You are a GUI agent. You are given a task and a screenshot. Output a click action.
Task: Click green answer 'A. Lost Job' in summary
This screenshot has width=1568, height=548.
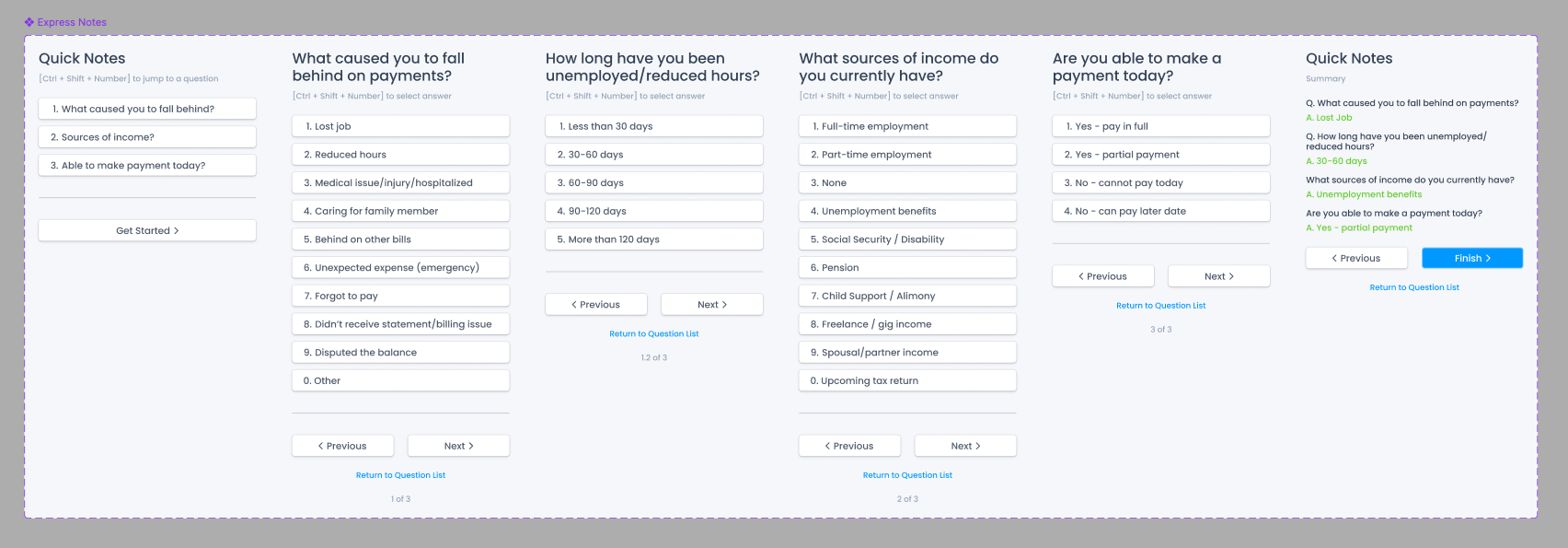click(1329, 117)
